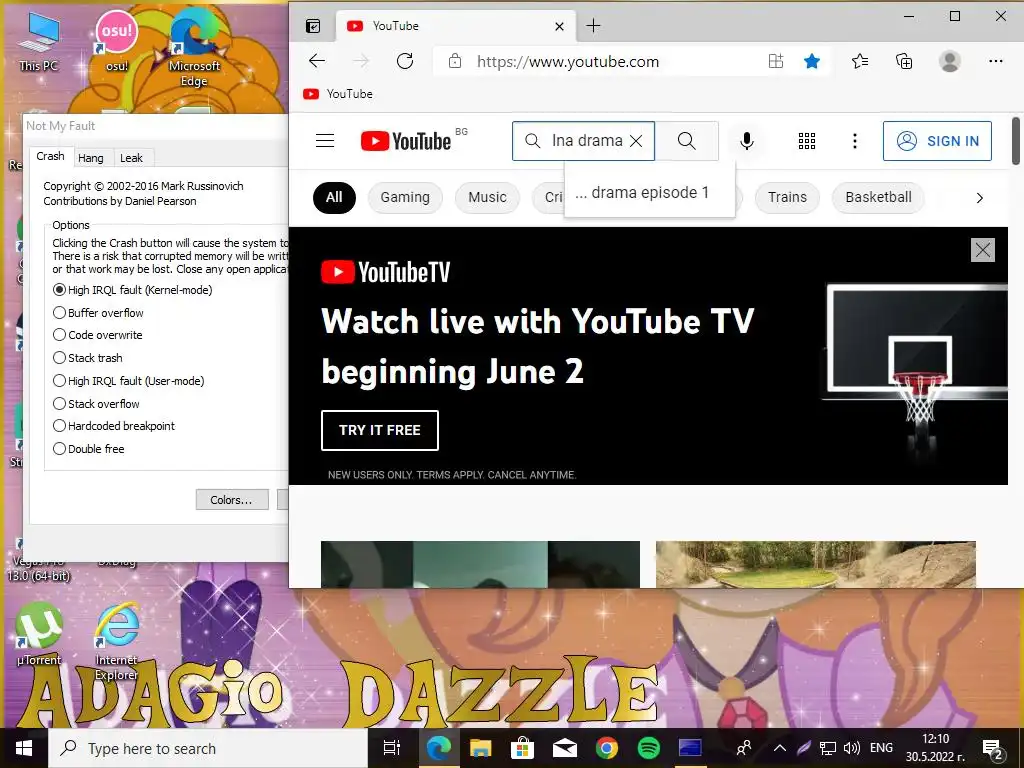The width and height of the screenshot is (1024, 768).
Task: Switch to the Hang tab in Not My Fault
Action: 91,158
